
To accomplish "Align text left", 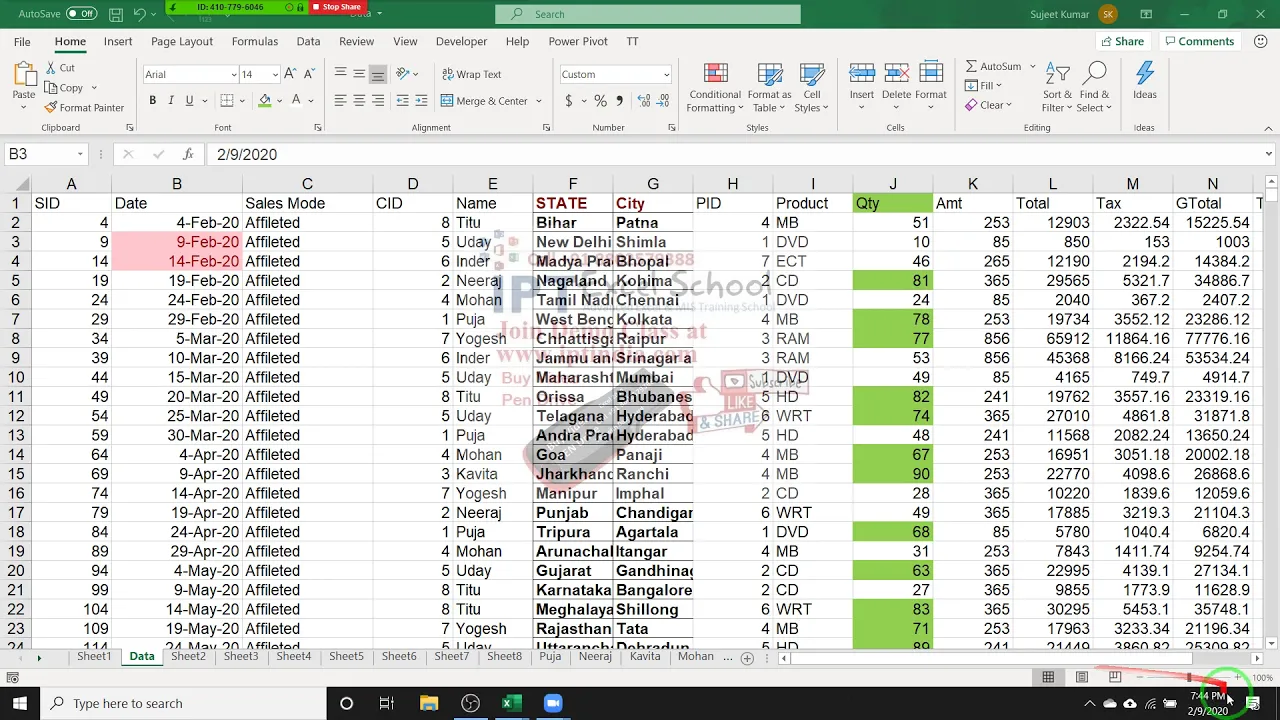I will (x=340, y=101).
